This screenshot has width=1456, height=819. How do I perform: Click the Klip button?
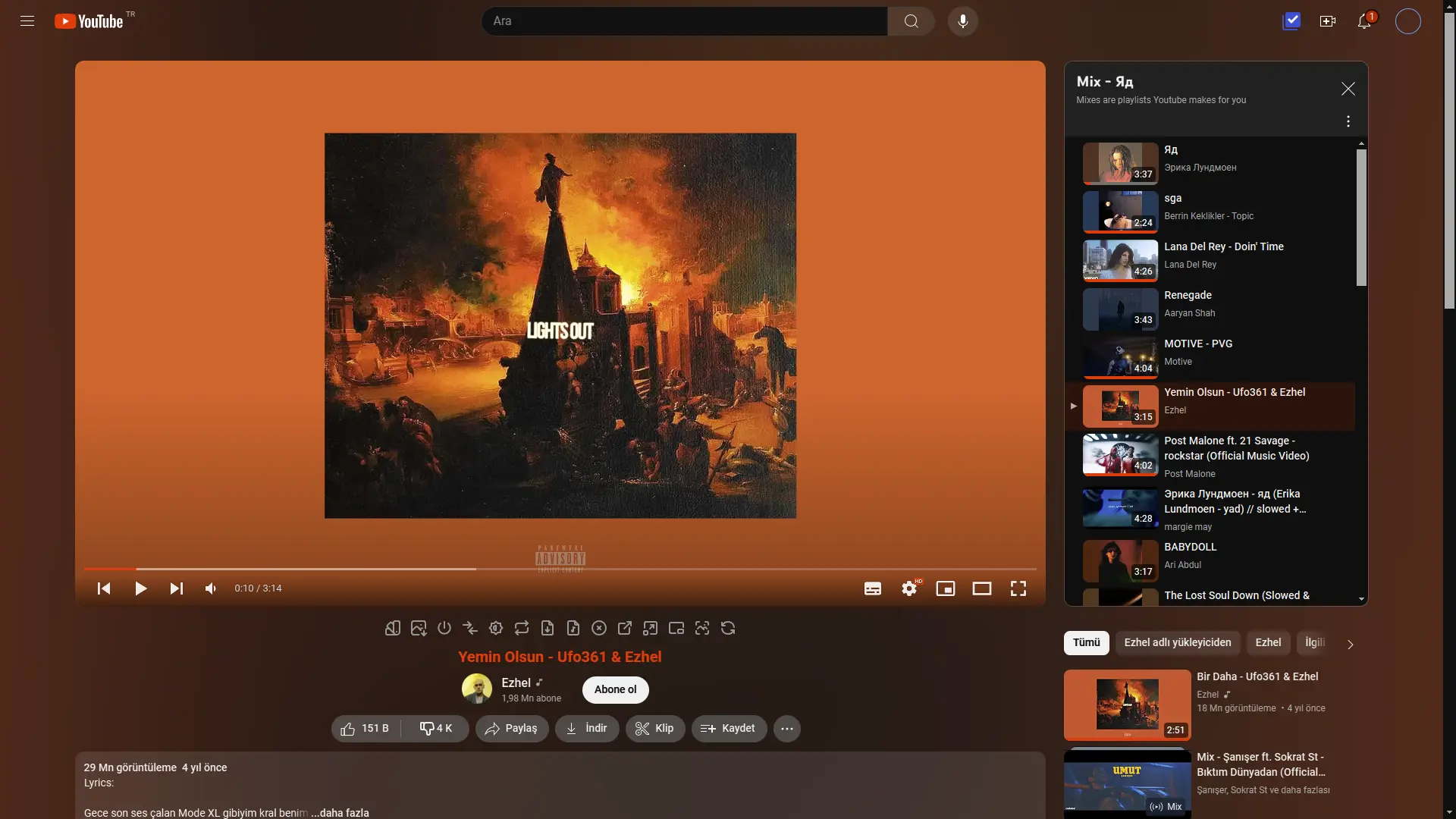point(655,729)
